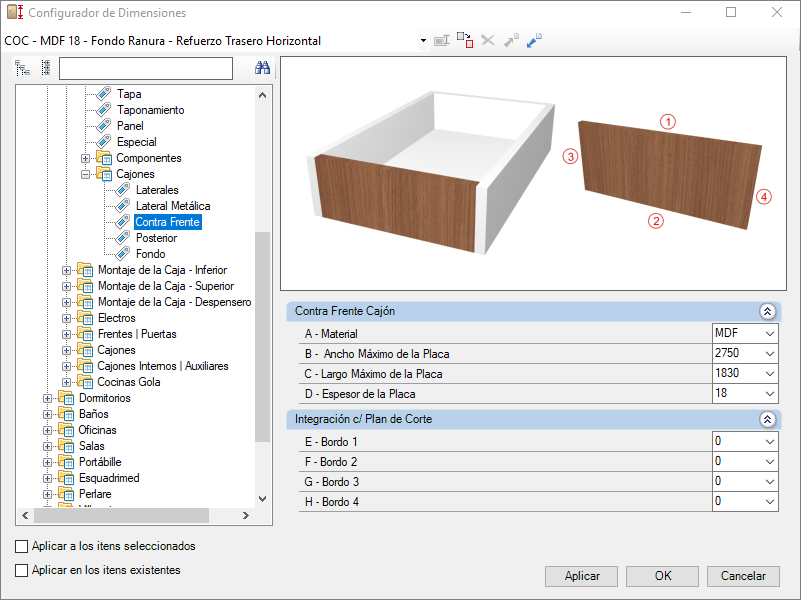
Task: Open the H - Bordo 4 dropdown
Action: click(x=769, y=501)
